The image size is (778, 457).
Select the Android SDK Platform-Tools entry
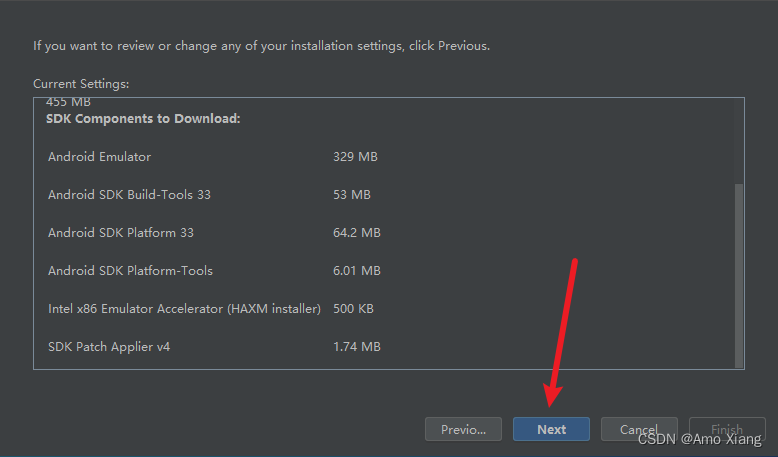point(130,271)
